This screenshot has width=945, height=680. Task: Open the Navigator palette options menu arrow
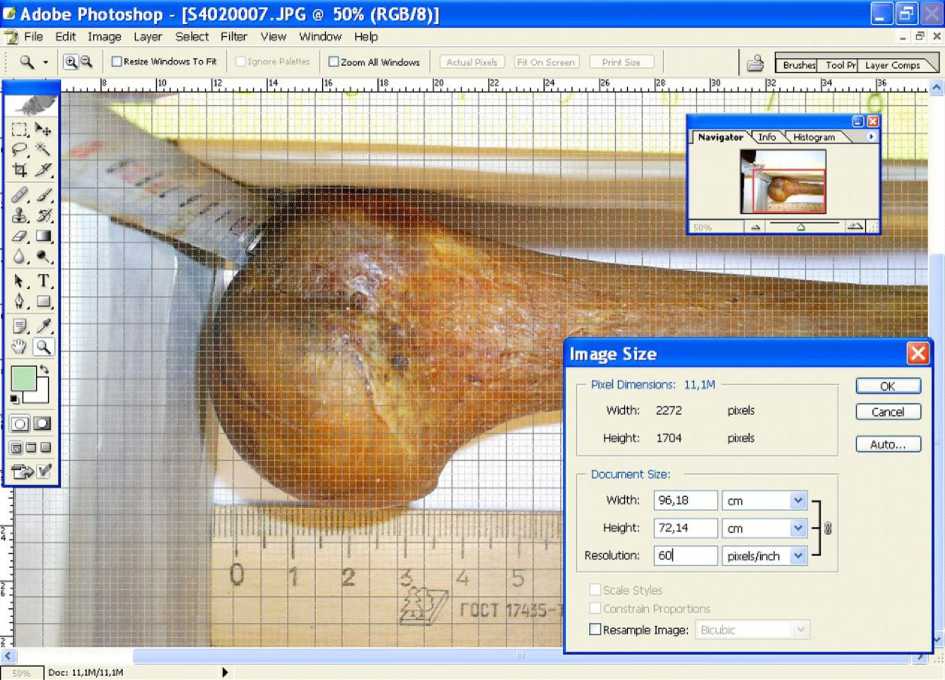871,137
